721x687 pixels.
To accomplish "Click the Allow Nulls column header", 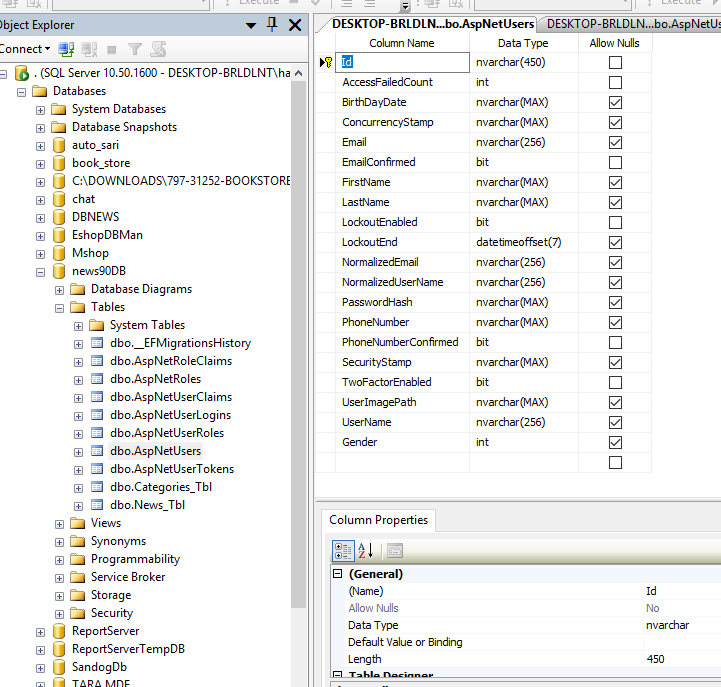I will (614, 43).
